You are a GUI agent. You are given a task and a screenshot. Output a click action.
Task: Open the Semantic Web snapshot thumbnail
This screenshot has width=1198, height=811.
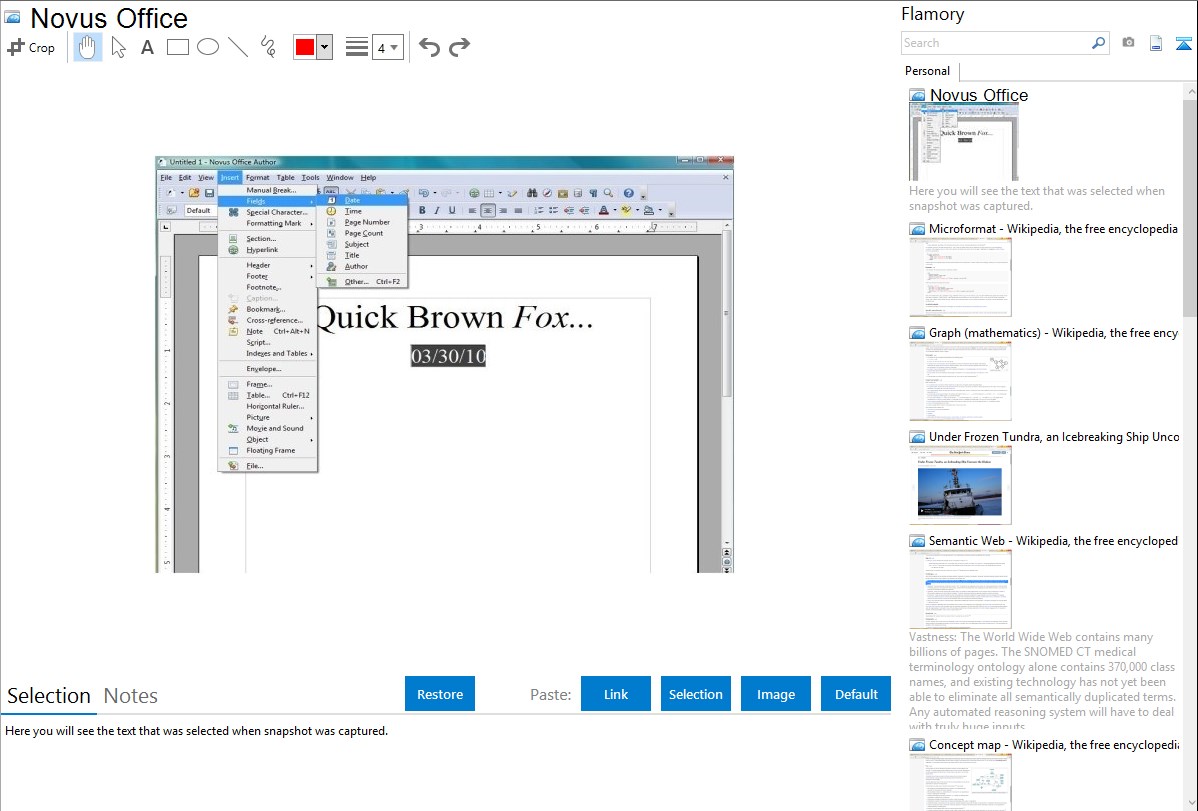[x=960, y=589]
